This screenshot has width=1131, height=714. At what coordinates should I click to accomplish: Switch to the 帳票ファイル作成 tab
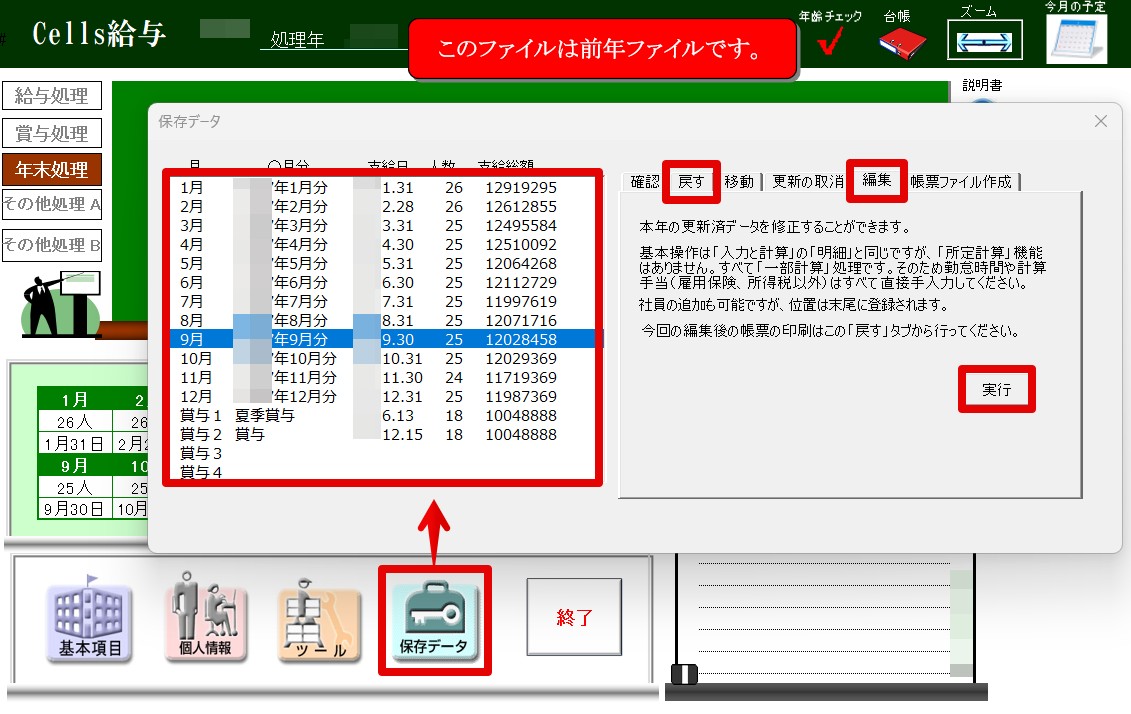coord(961,182)
